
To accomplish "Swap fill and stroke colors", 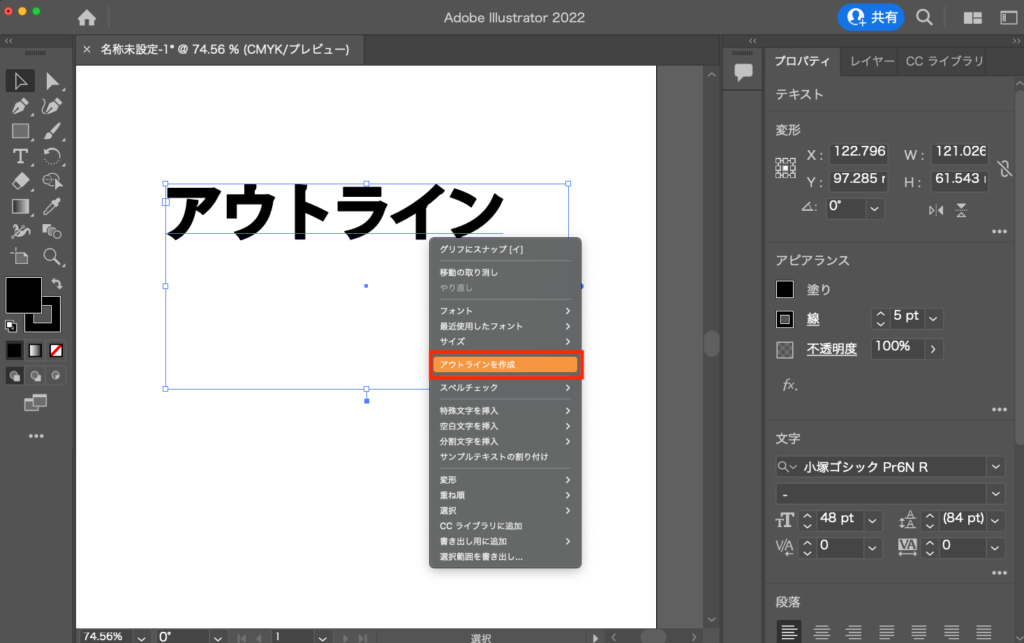I will 57,284.
